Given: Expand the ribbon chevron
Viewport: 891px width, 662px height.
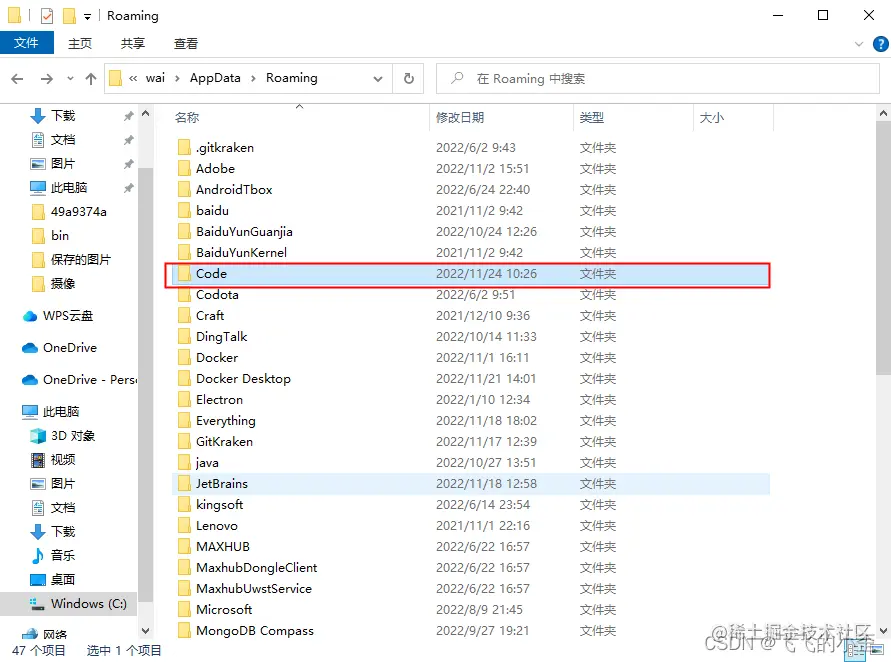Looking at the screenshot, I should [x=859, y=44].
